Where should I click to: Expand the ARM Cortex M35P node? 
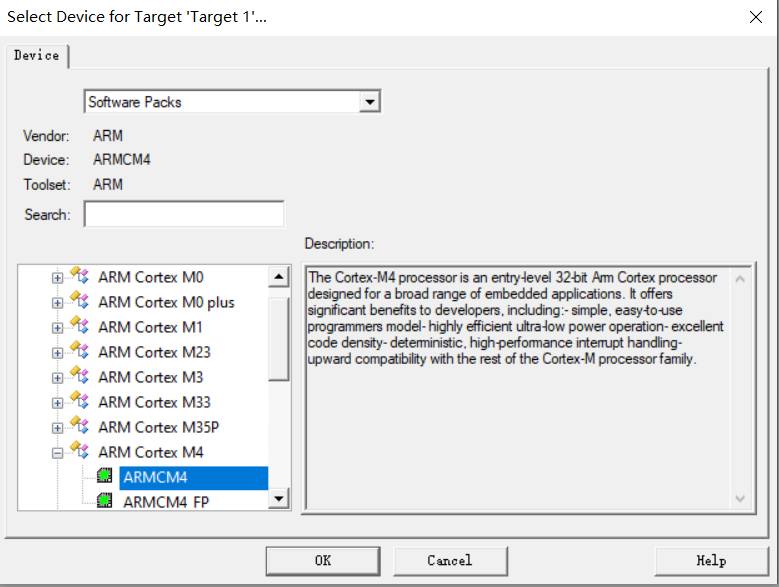coord(58,428)
